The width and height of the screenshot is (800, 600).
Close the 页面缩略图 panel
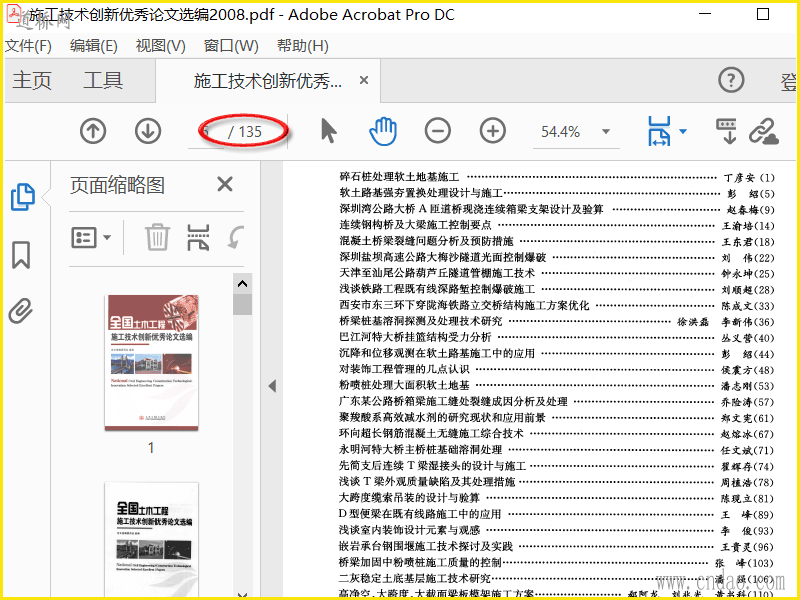[x=224, y=184]
